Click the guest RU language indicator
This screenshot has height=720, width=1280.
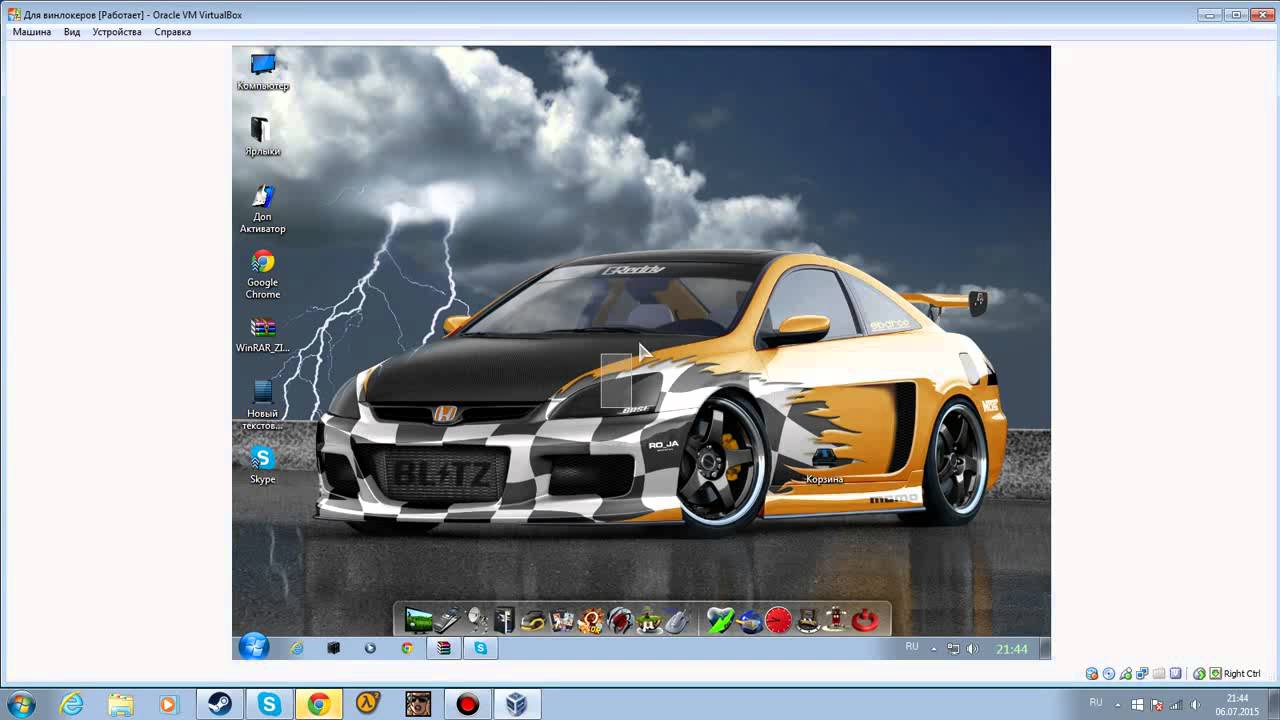pos(912,647)
